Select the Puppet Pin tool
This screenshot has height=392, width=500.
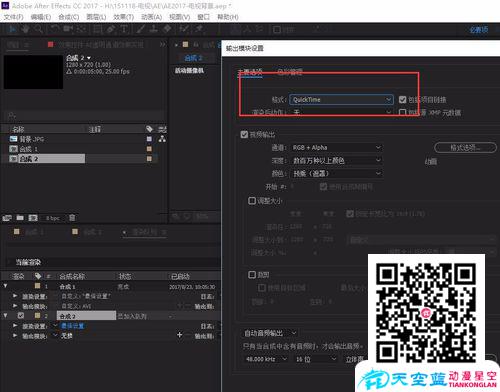199,29
